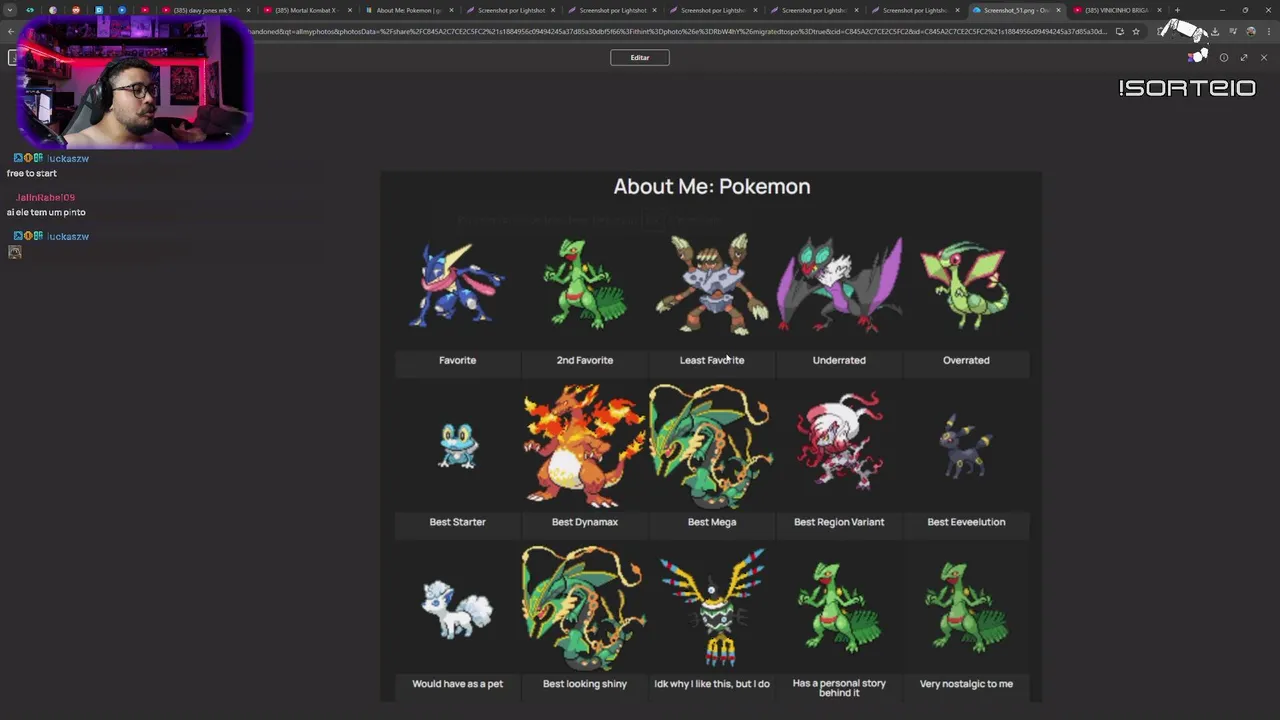The height and width of the screenshot is (720, 1280).
Task: Click the Charizard image above Best Dynamax
Action: tap(585, 446)
